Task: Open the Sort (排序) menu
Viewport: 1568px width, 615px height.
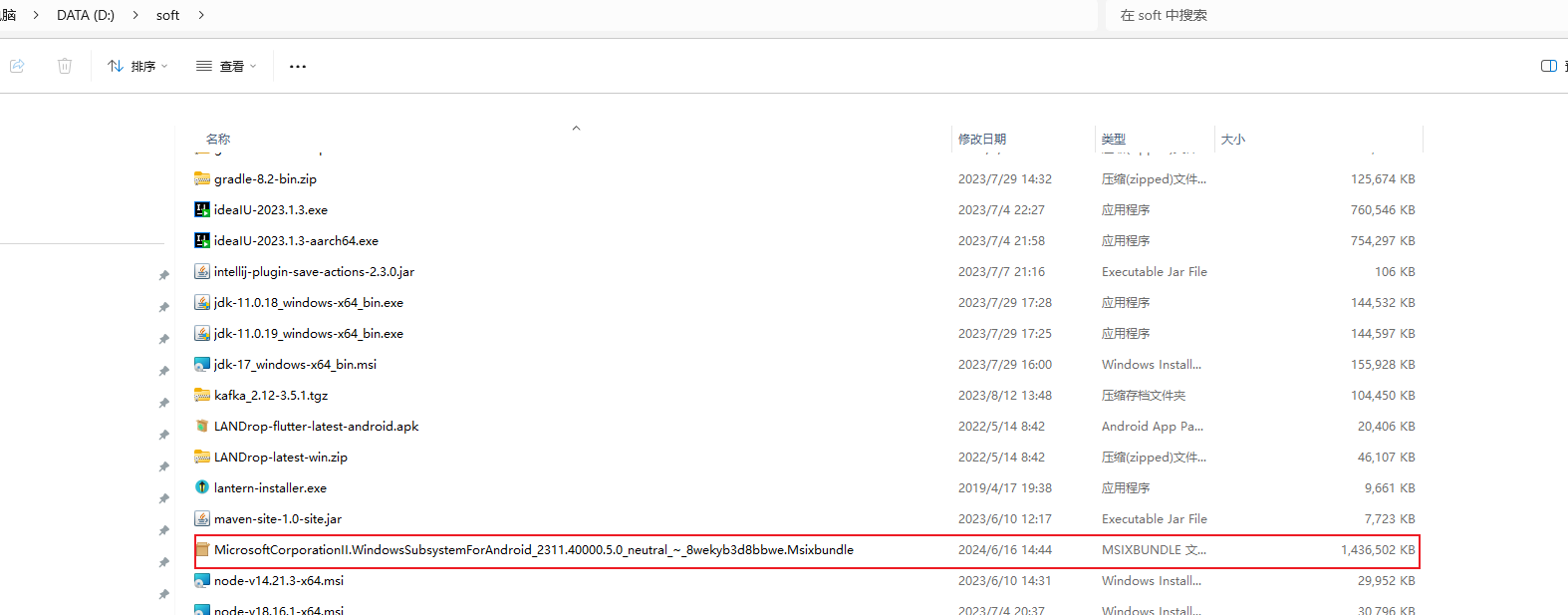Action: (137, 66)
